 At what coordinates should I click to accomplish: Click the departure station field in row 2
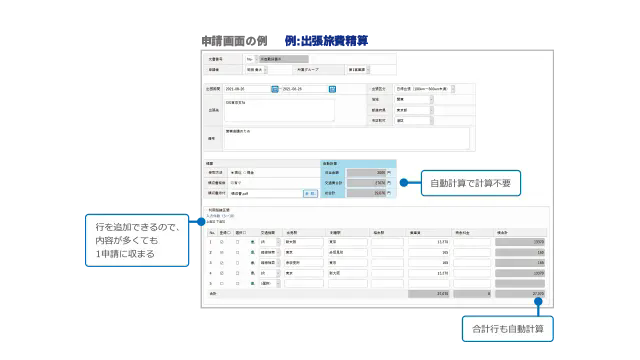(x=304, y=253)
